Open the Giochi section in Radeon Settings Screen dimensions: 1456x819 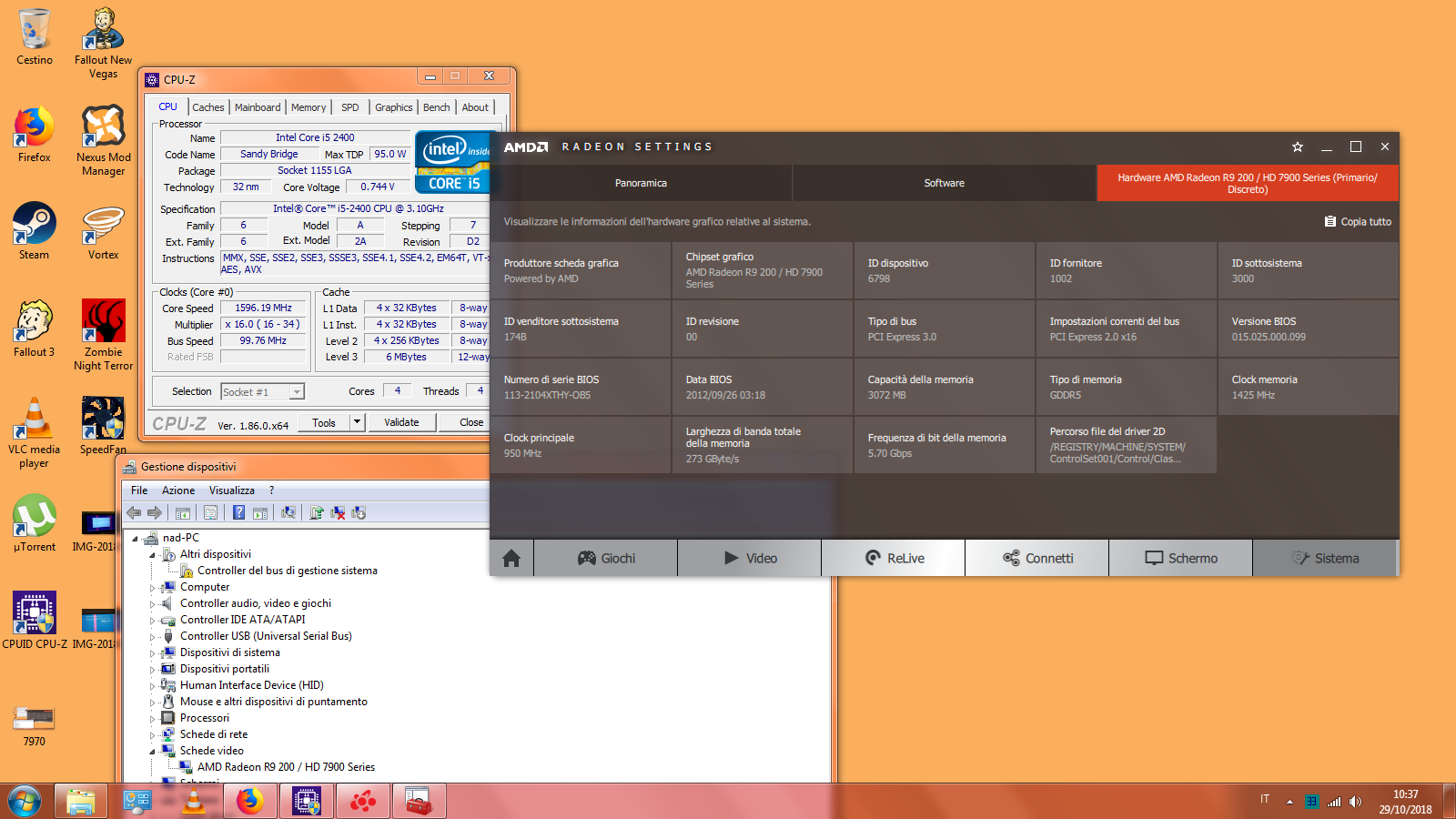click(x=606, y=558)
